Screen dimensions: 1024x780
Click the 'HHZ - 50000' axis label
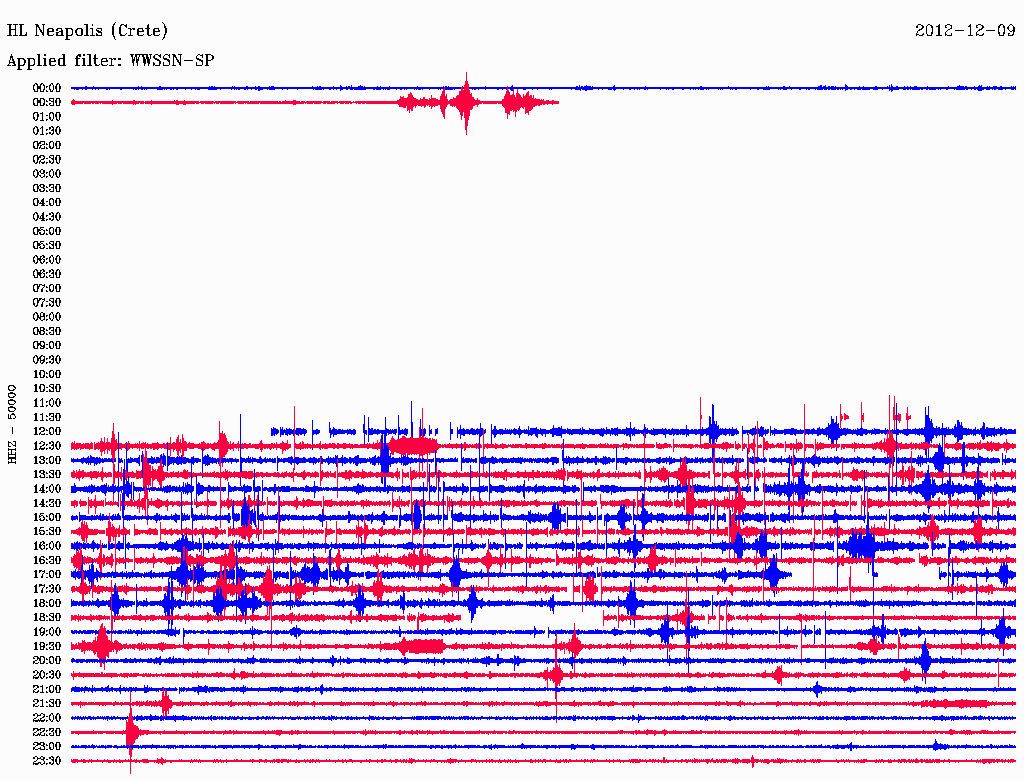(x=12, y=425)
